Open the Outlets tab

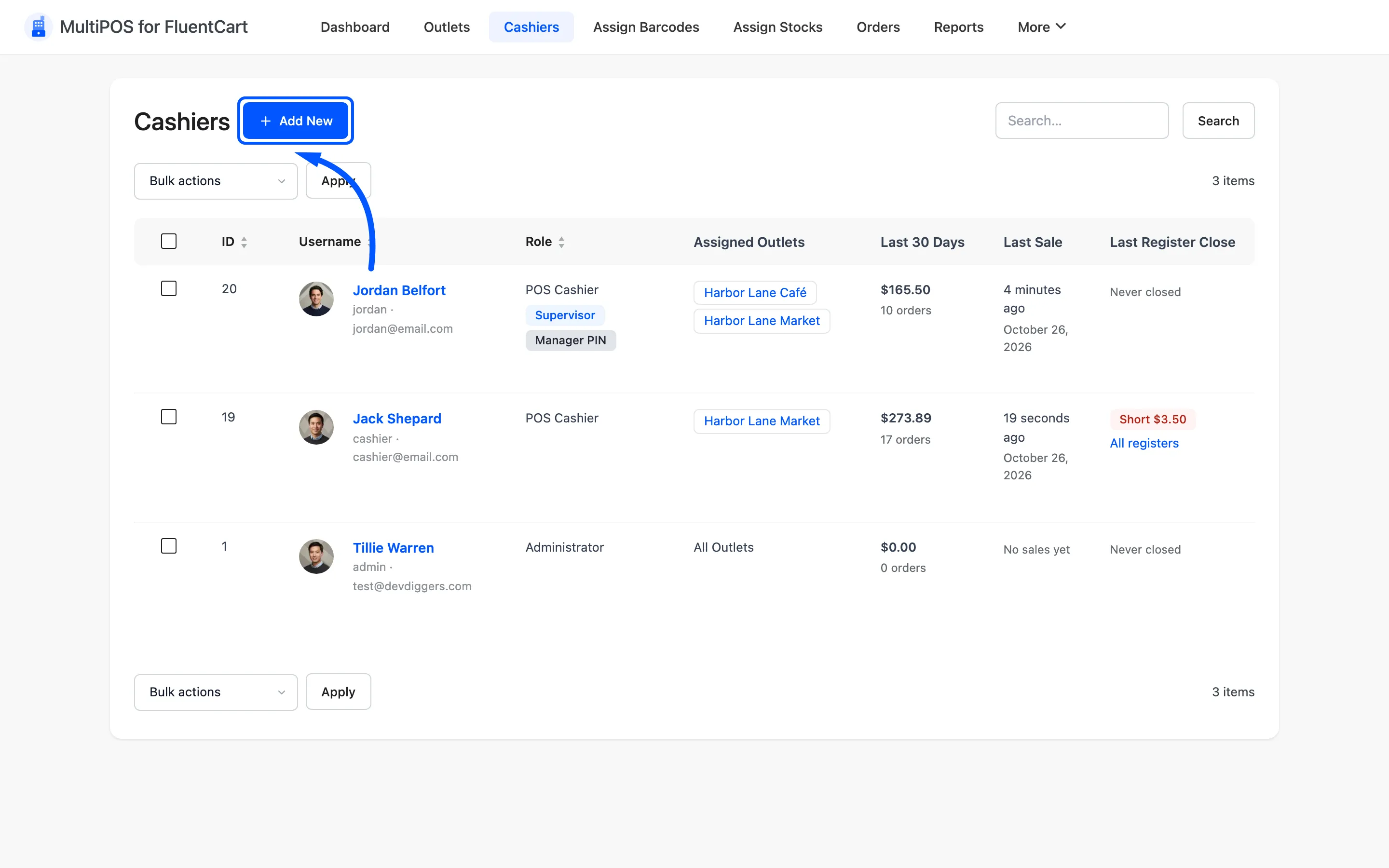coord(447,27)
